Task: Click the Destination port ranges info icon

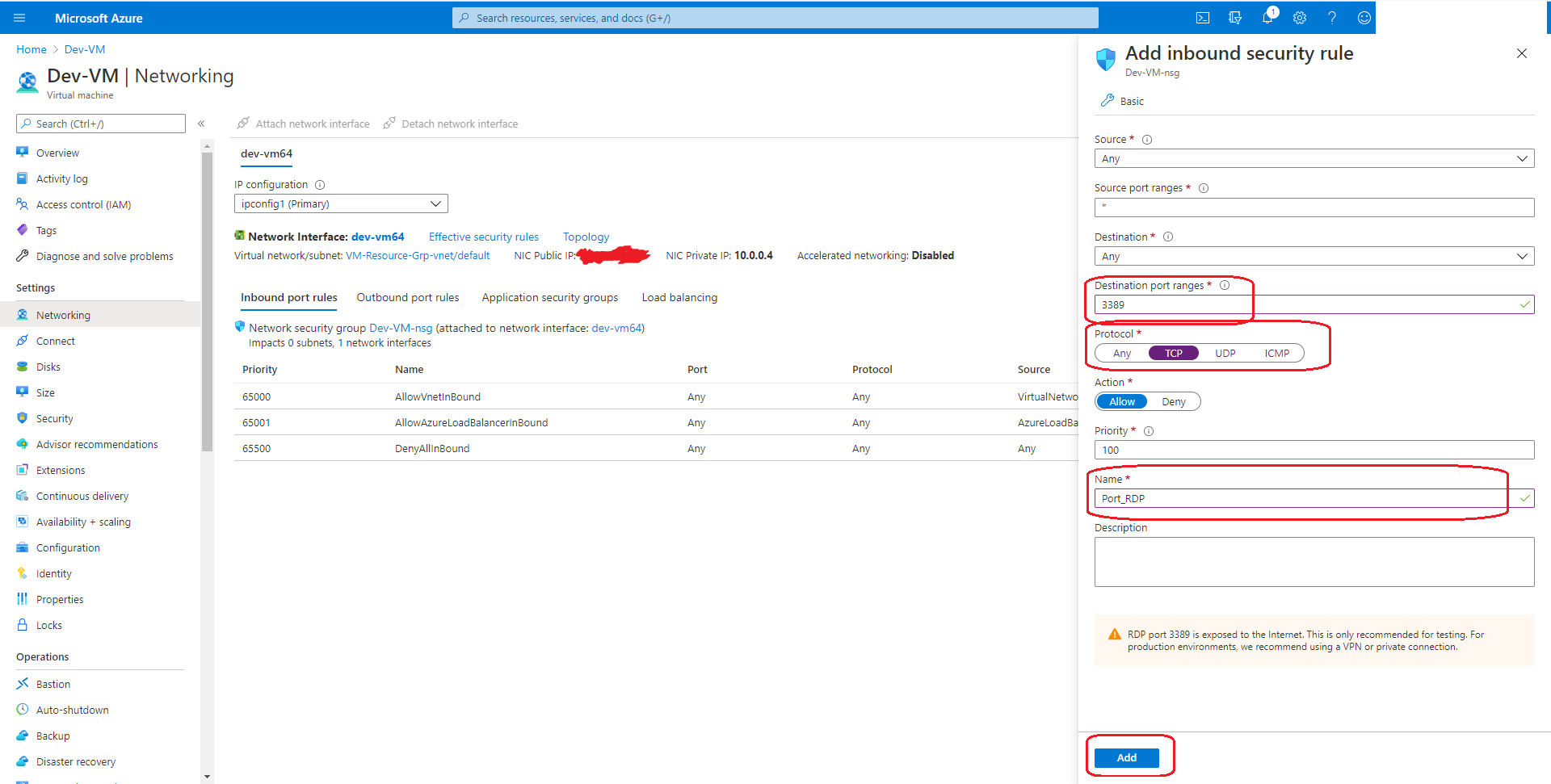Action: pyautogui.click(x=1224, y=285)
